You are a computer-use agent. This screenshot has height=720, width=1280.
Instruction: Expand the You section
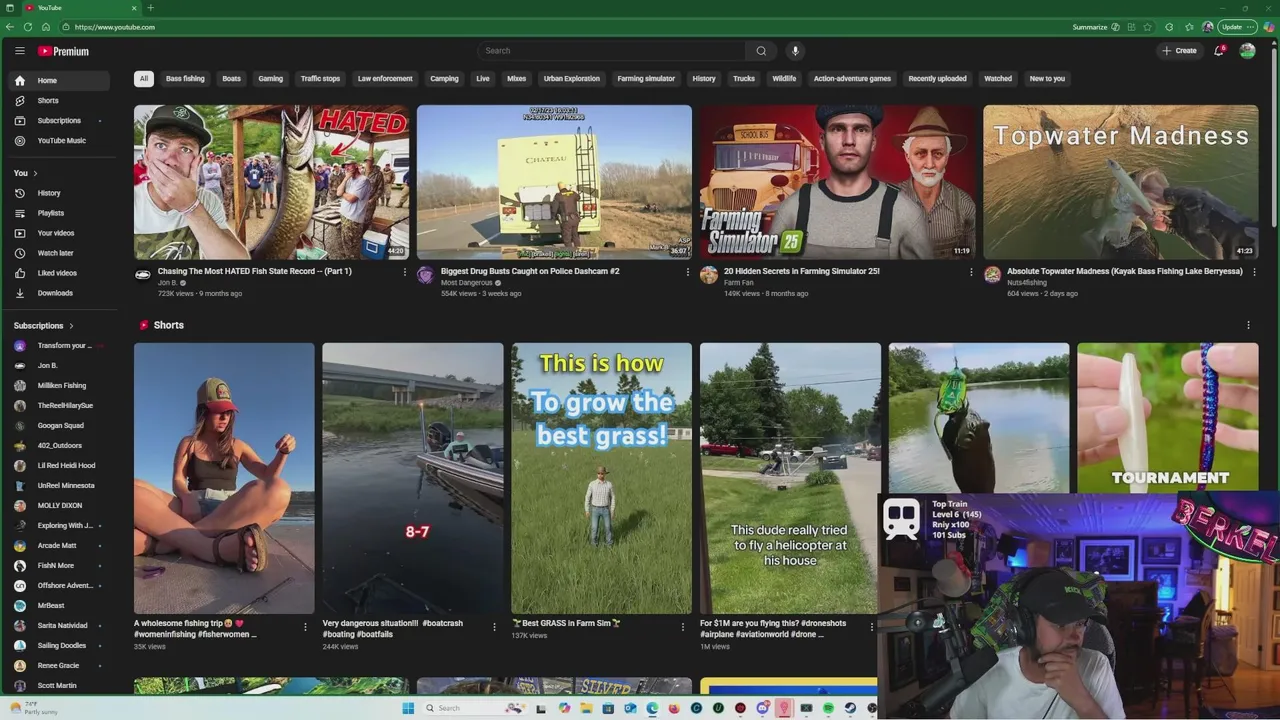26,173
